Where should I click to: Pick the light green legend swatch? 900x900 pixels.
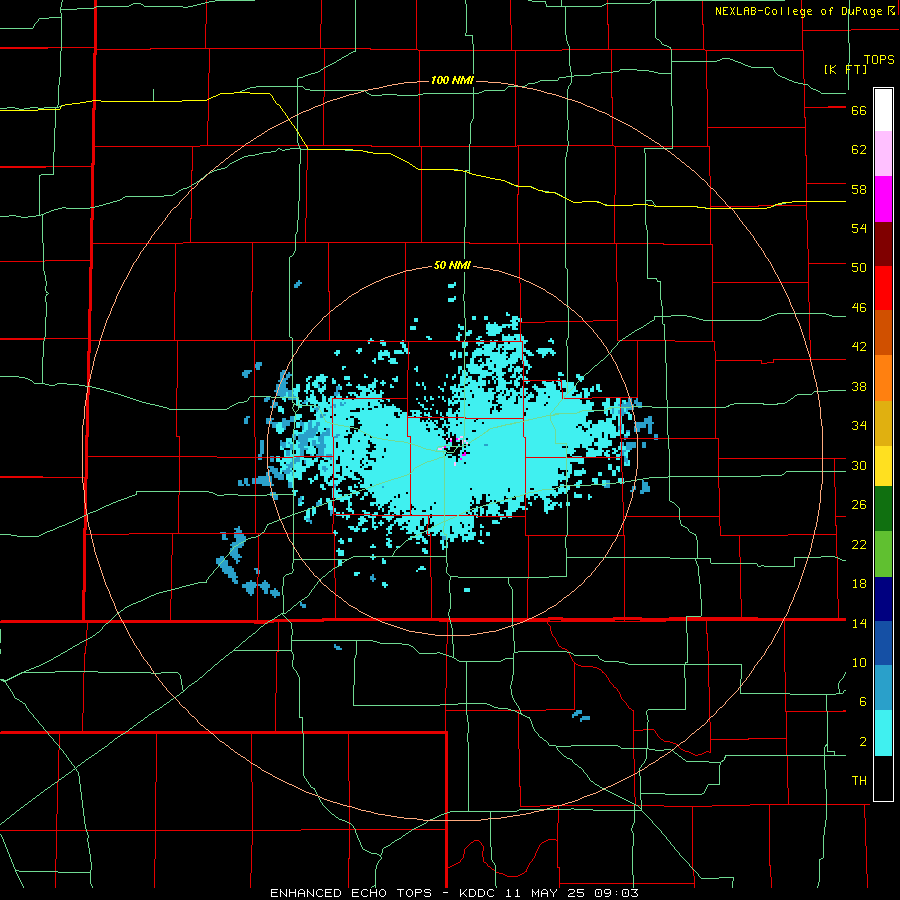coord(883,554)
